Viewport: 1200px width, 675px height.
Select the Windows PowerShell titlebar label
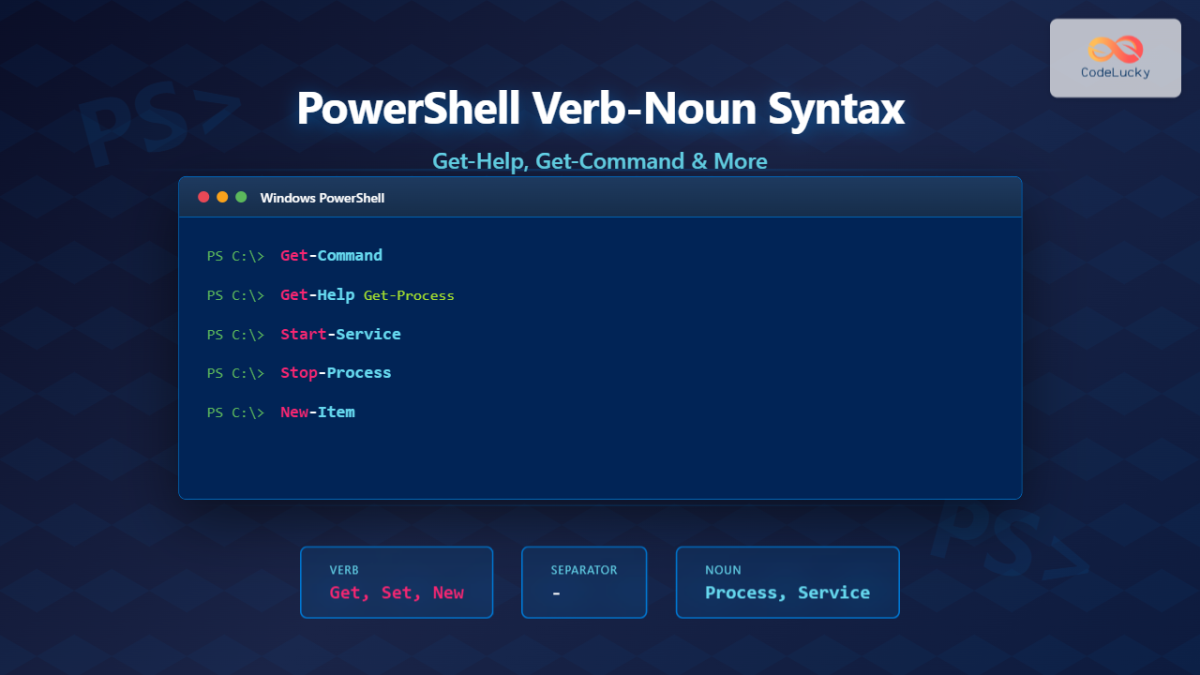click(x=320, y=197)
